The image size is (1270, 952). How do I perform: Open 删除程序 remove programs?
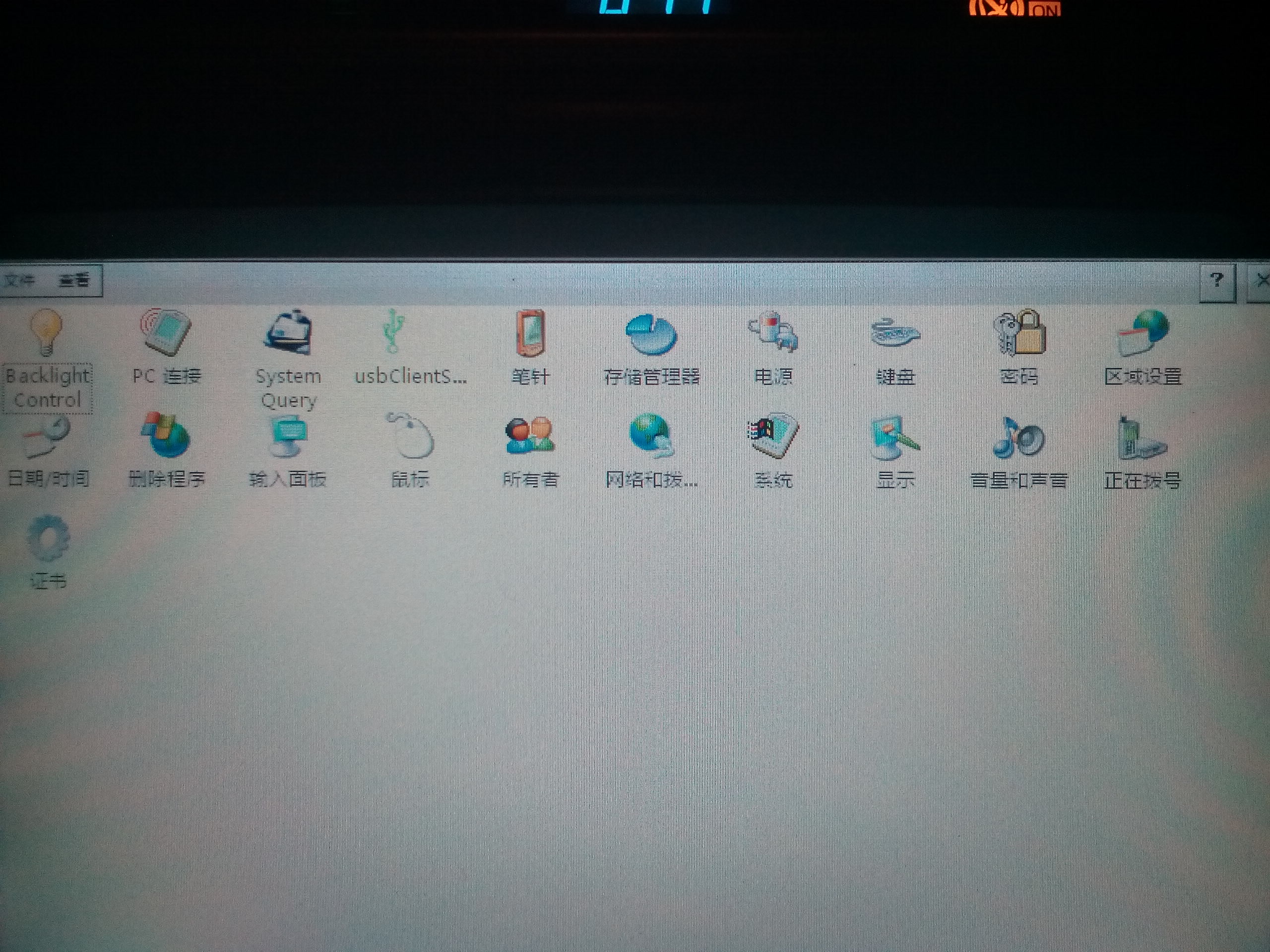[x=167, y=450]
